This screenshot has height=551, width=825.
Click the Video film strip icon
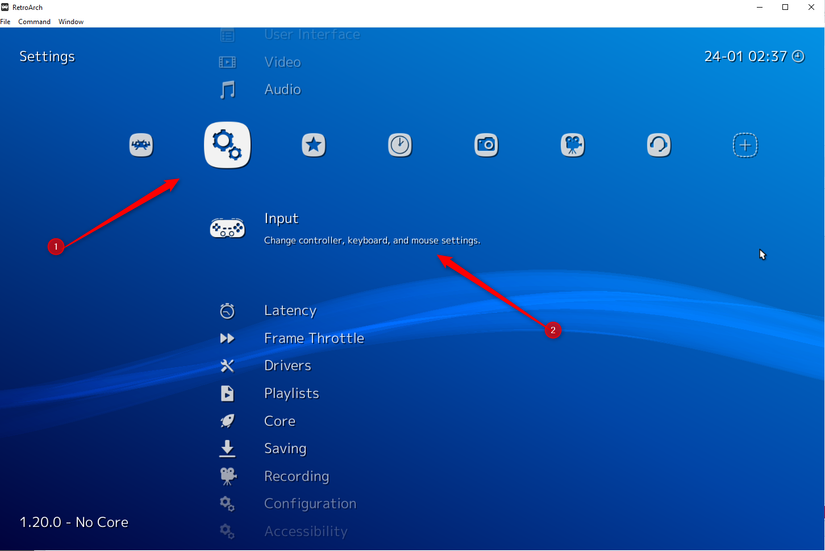(x=227, y=62)
